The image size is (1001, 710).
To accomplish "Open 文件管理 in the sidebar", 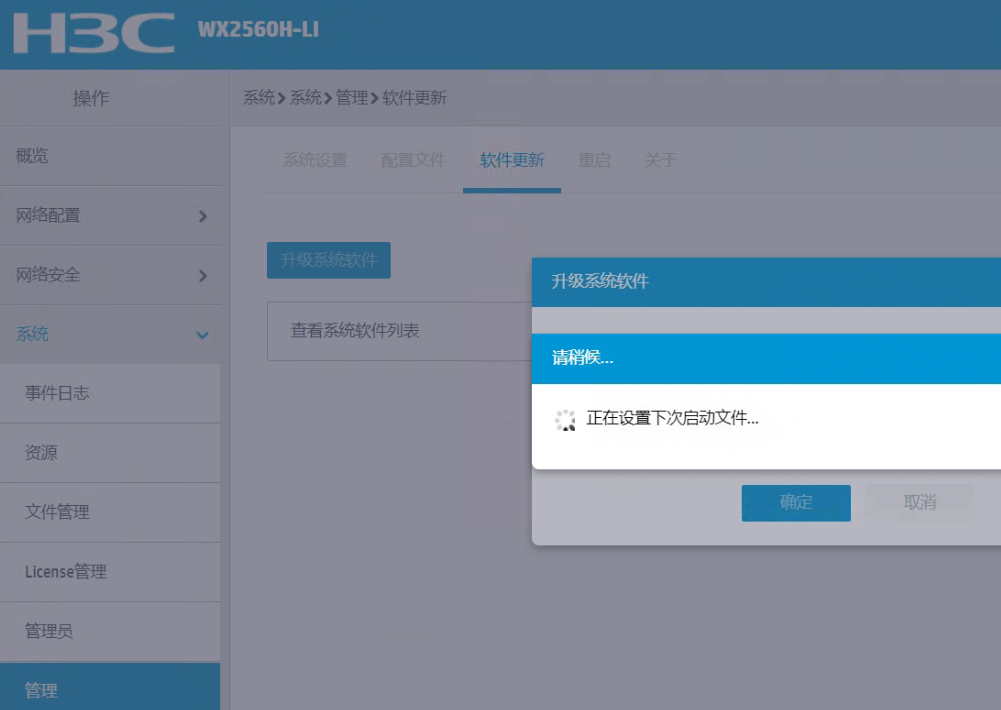I will click(x=110, y=512).
